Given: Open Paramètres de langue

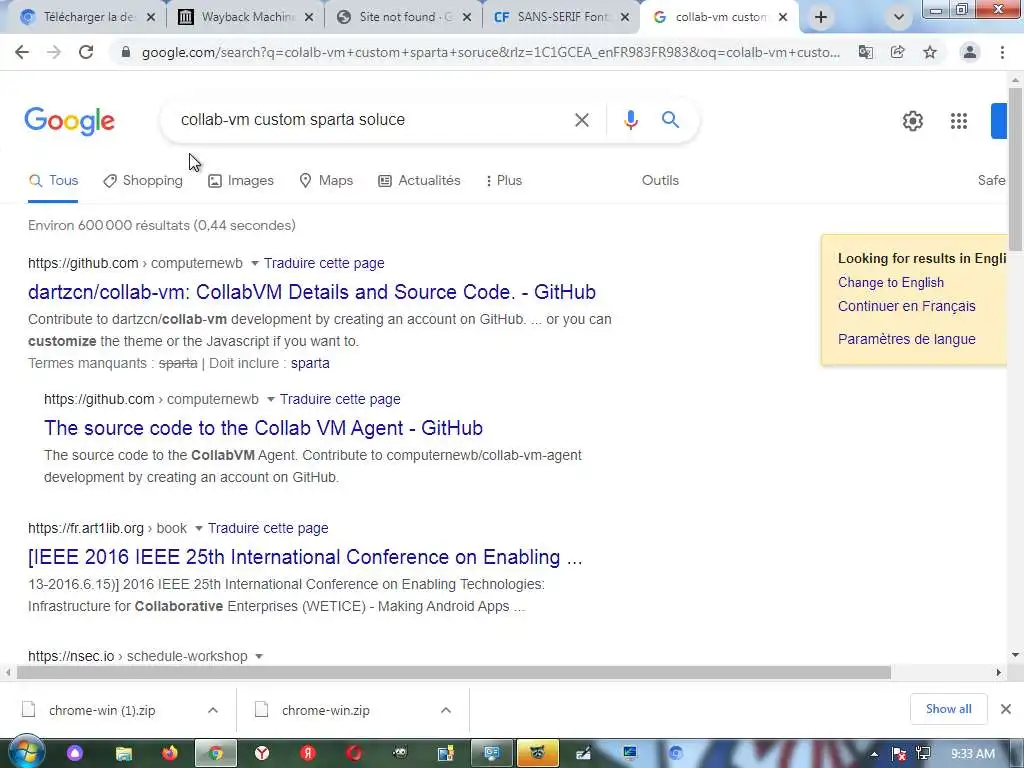Looking at the screenshot, I should [x=906, y=339].
